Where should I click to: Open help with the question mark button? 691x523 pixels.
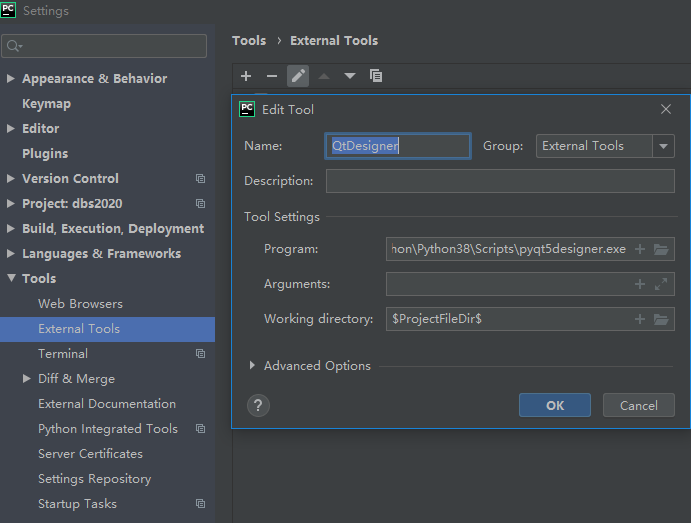pos(258,405)
